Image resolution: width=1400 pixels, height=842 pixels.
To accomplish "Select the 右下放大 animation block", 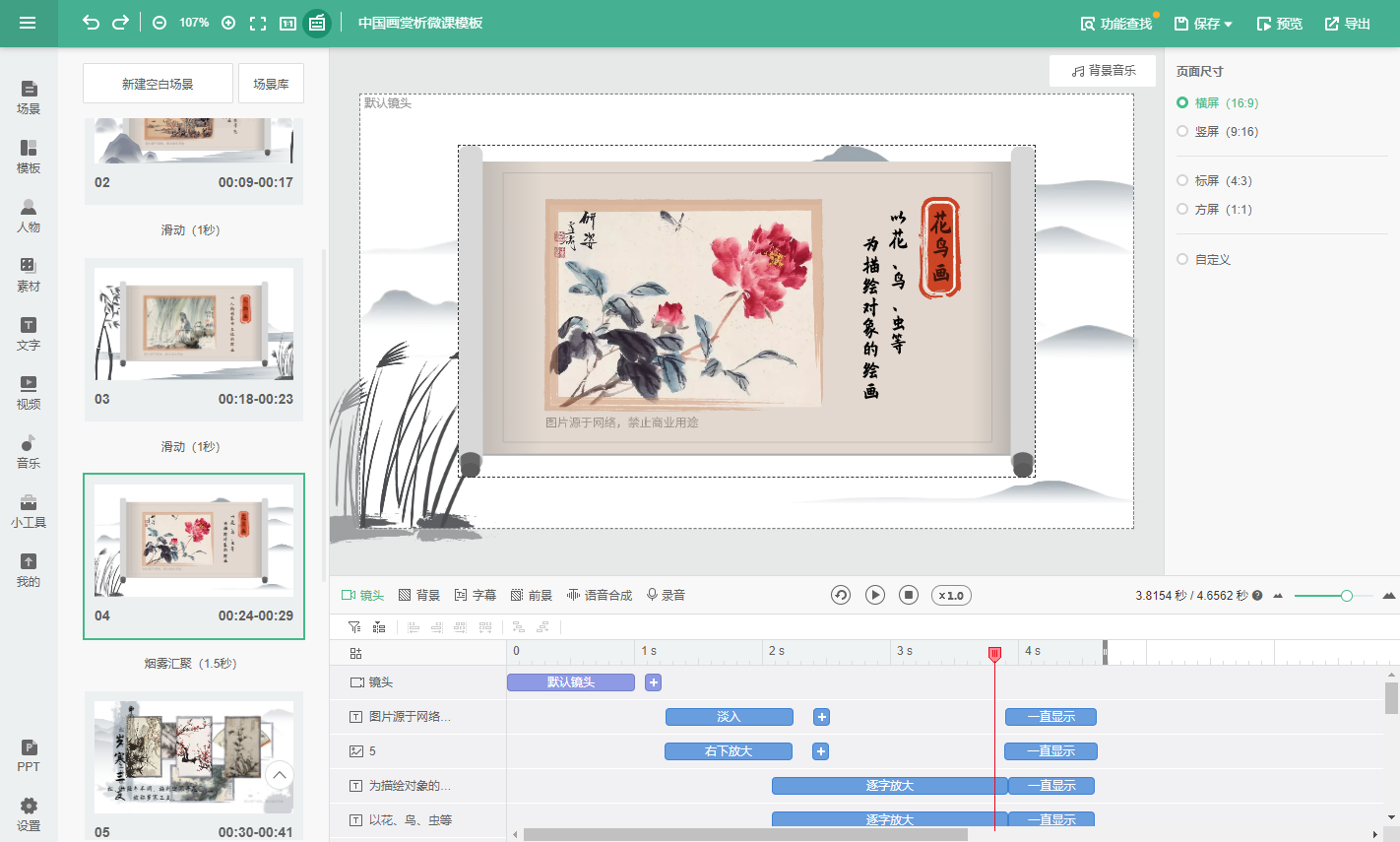I will pyautogui.click(x=729, y=751).
